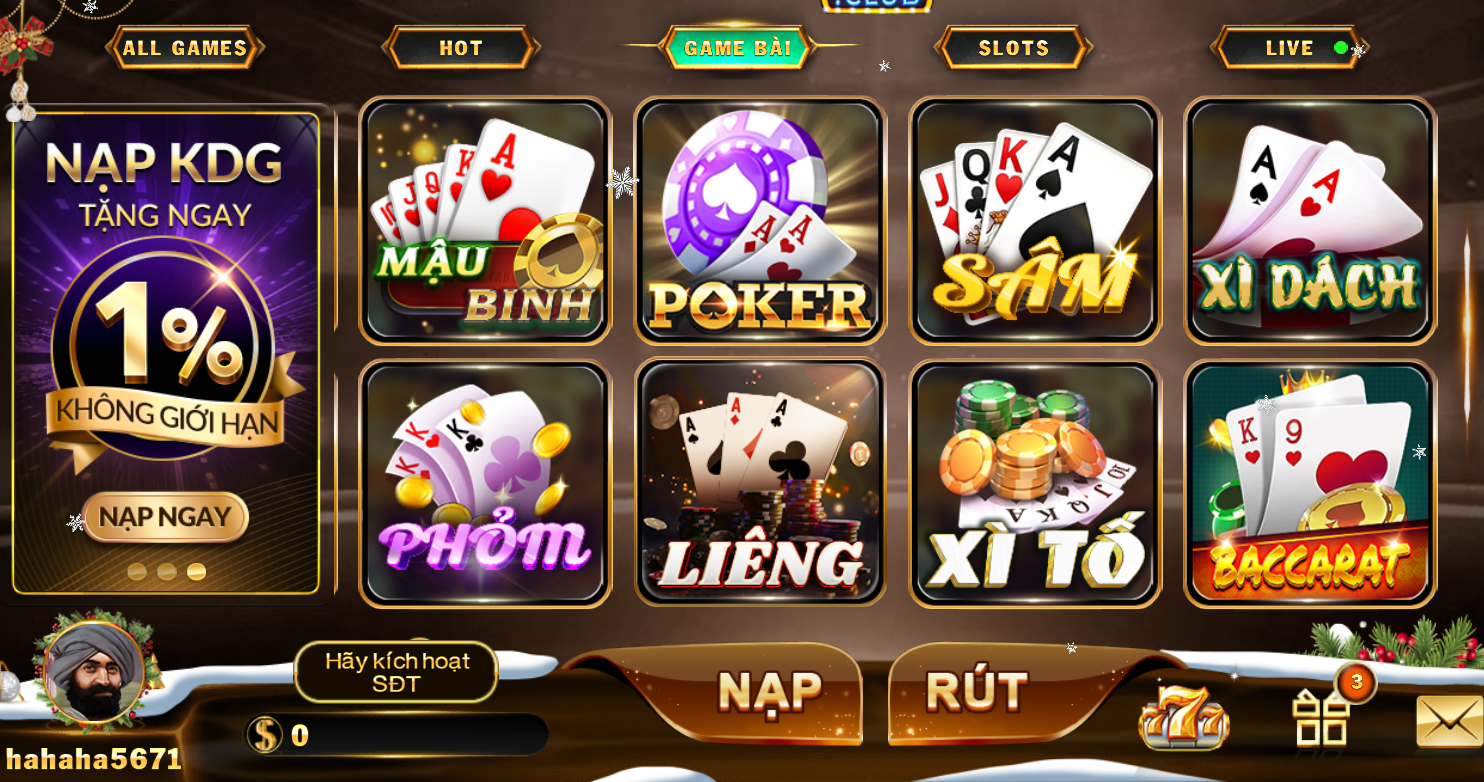
Task: Open the Mậu Binh card game
Action: point(485,221)
